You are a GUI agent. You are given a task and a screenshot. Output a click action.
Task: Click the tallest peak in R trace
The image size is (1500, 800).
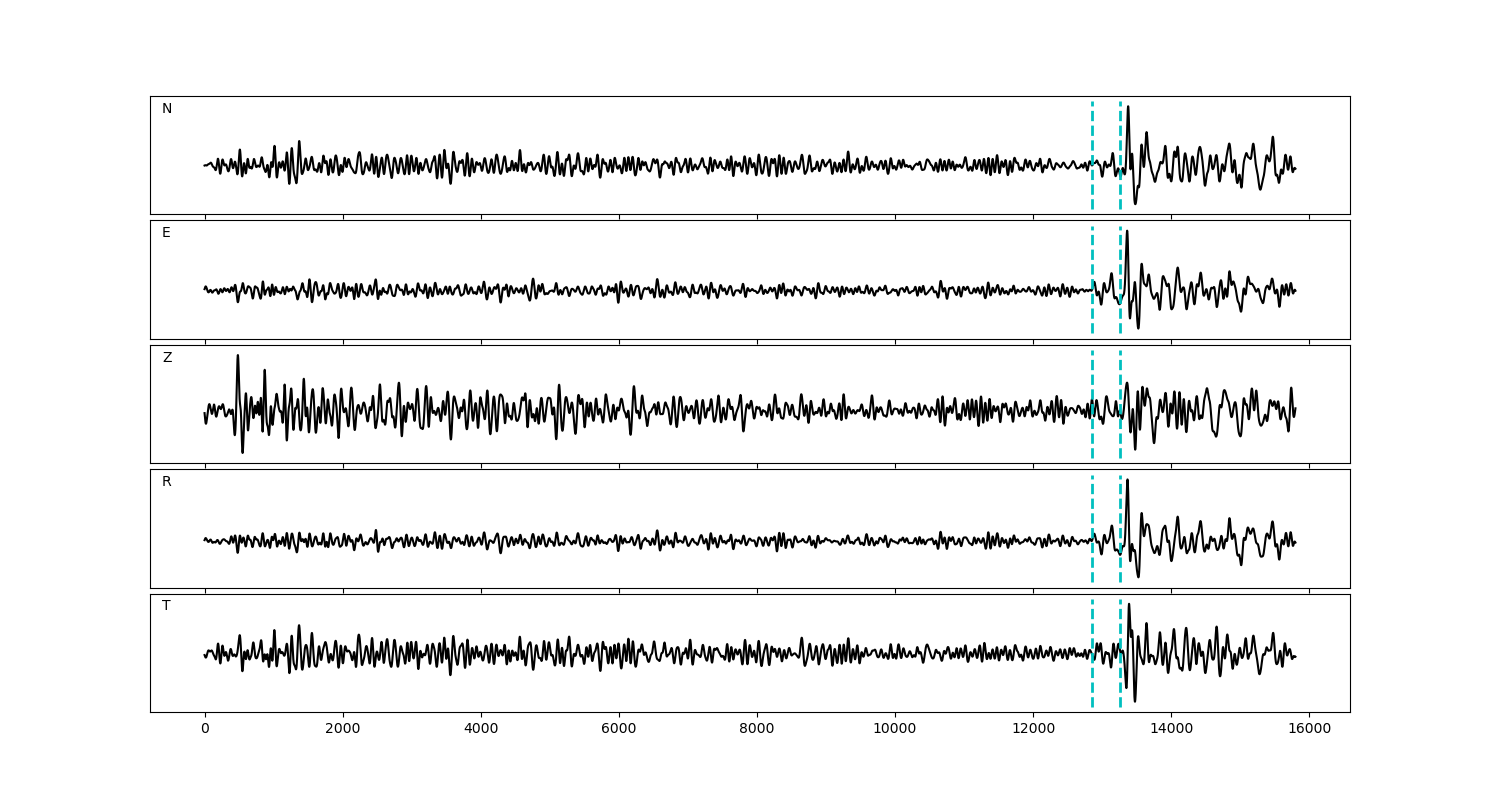1127,481
